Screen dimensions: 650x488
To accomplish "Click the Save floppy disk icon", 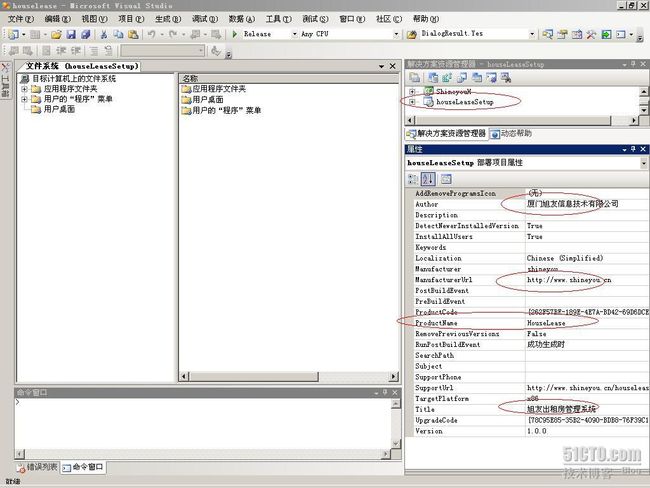I will [71, 34].
